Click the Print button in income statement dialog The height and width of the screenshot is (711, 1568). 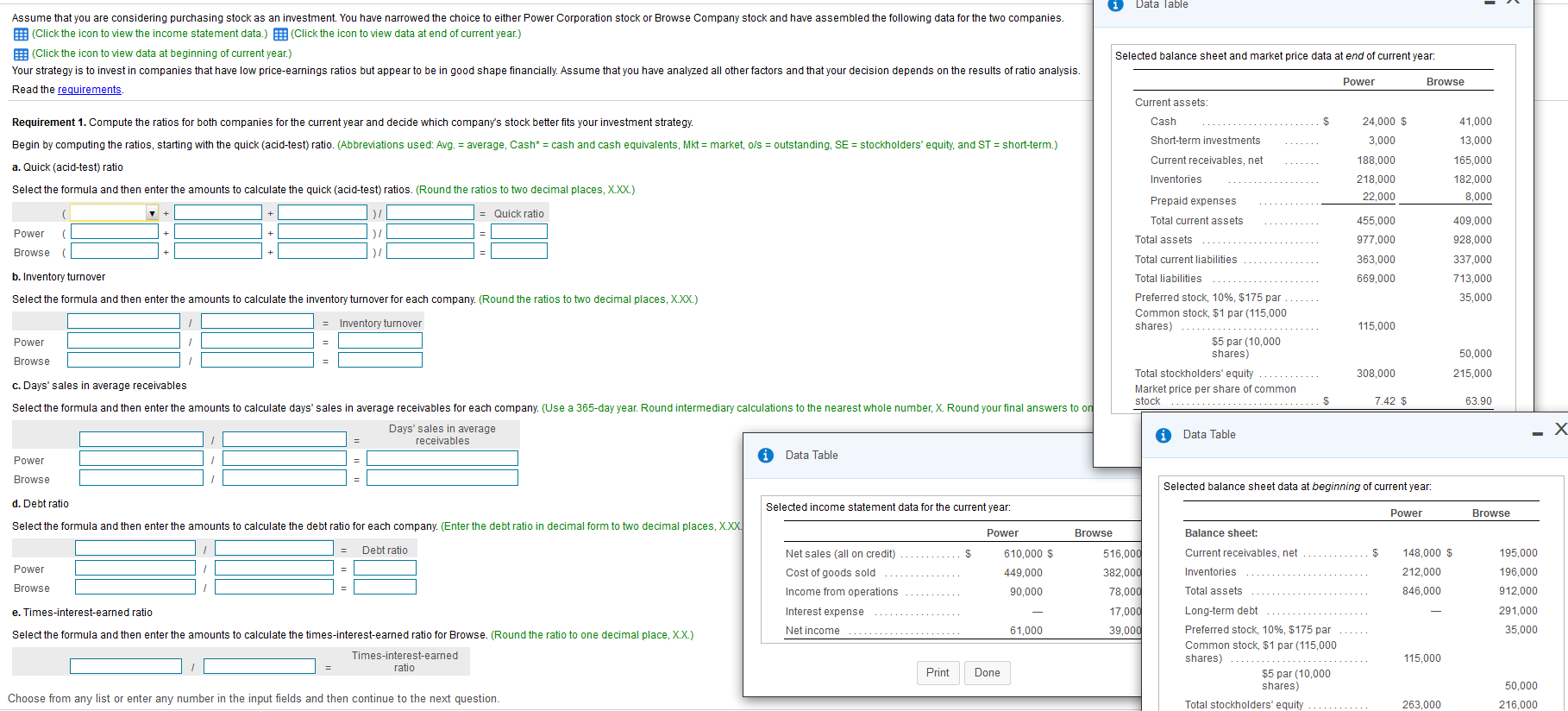pos(938,673)
